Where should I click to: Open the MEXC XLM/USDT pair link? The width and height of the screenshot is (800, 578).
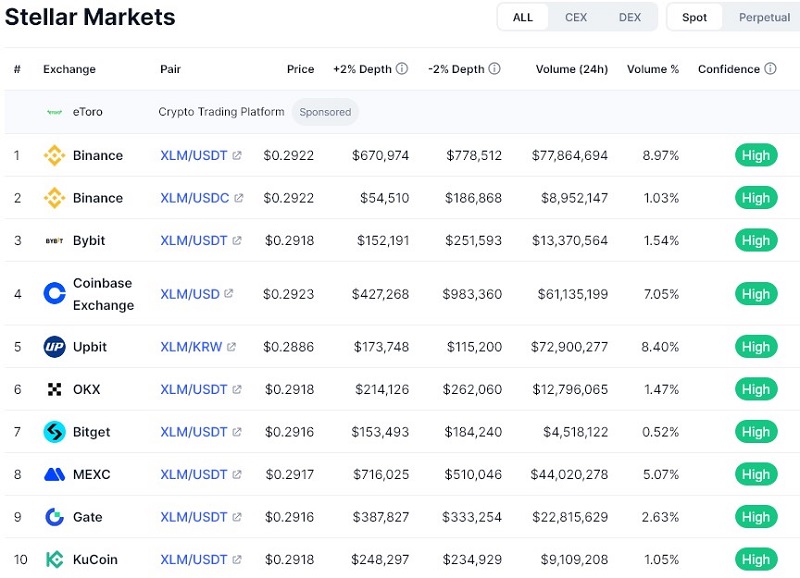[x=194, y=474]
